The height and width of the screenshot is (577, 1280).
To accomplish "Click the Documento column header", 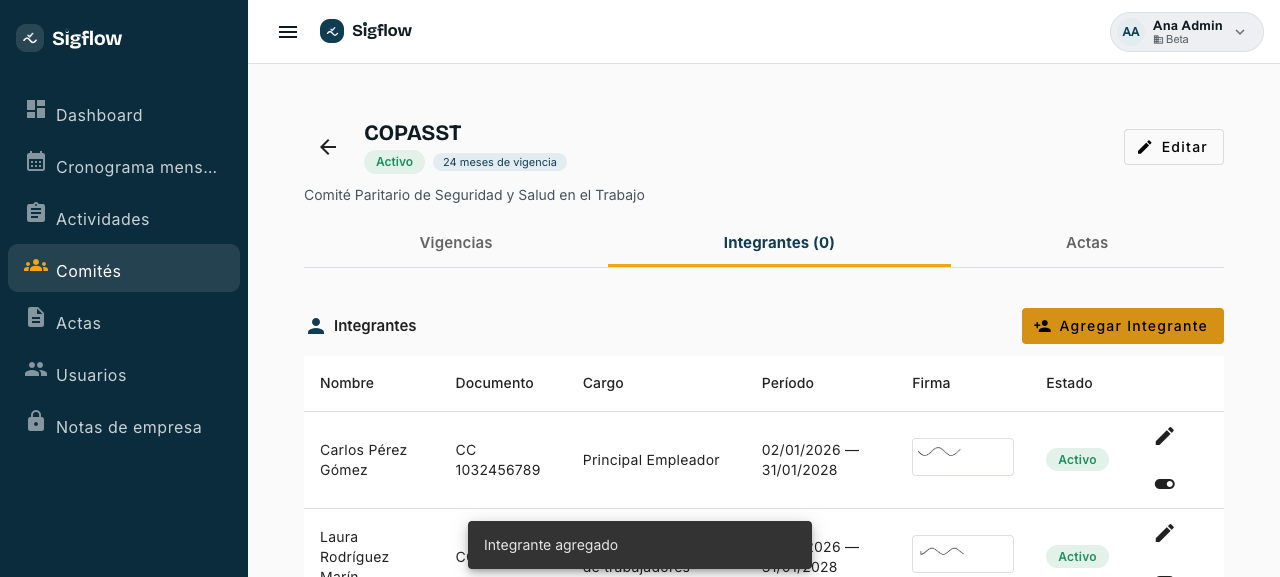I will coord(494,383).
